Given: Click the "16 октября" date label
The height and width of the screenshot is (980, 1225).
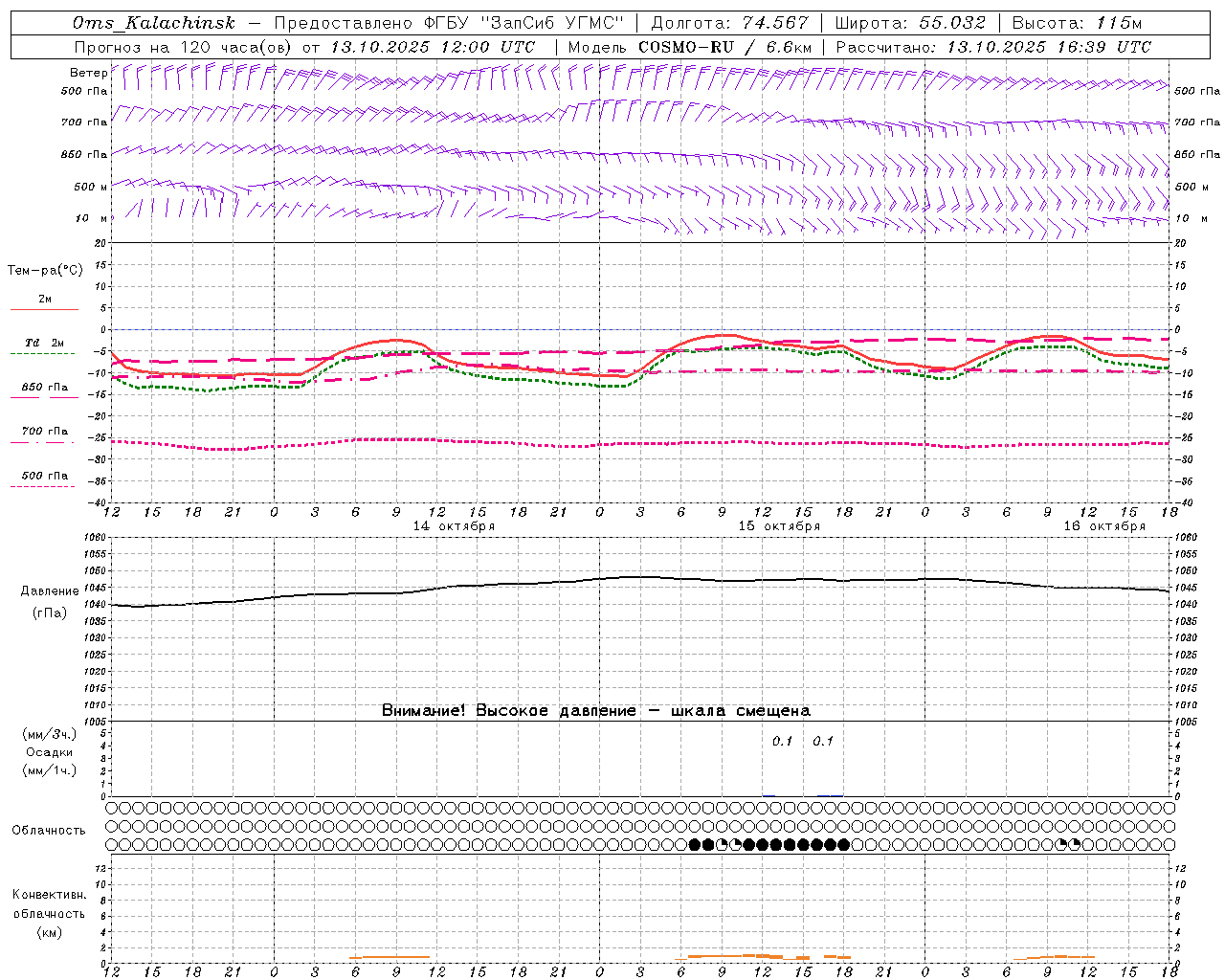Looking at the screenshot, I should (x=1104, y=525).
